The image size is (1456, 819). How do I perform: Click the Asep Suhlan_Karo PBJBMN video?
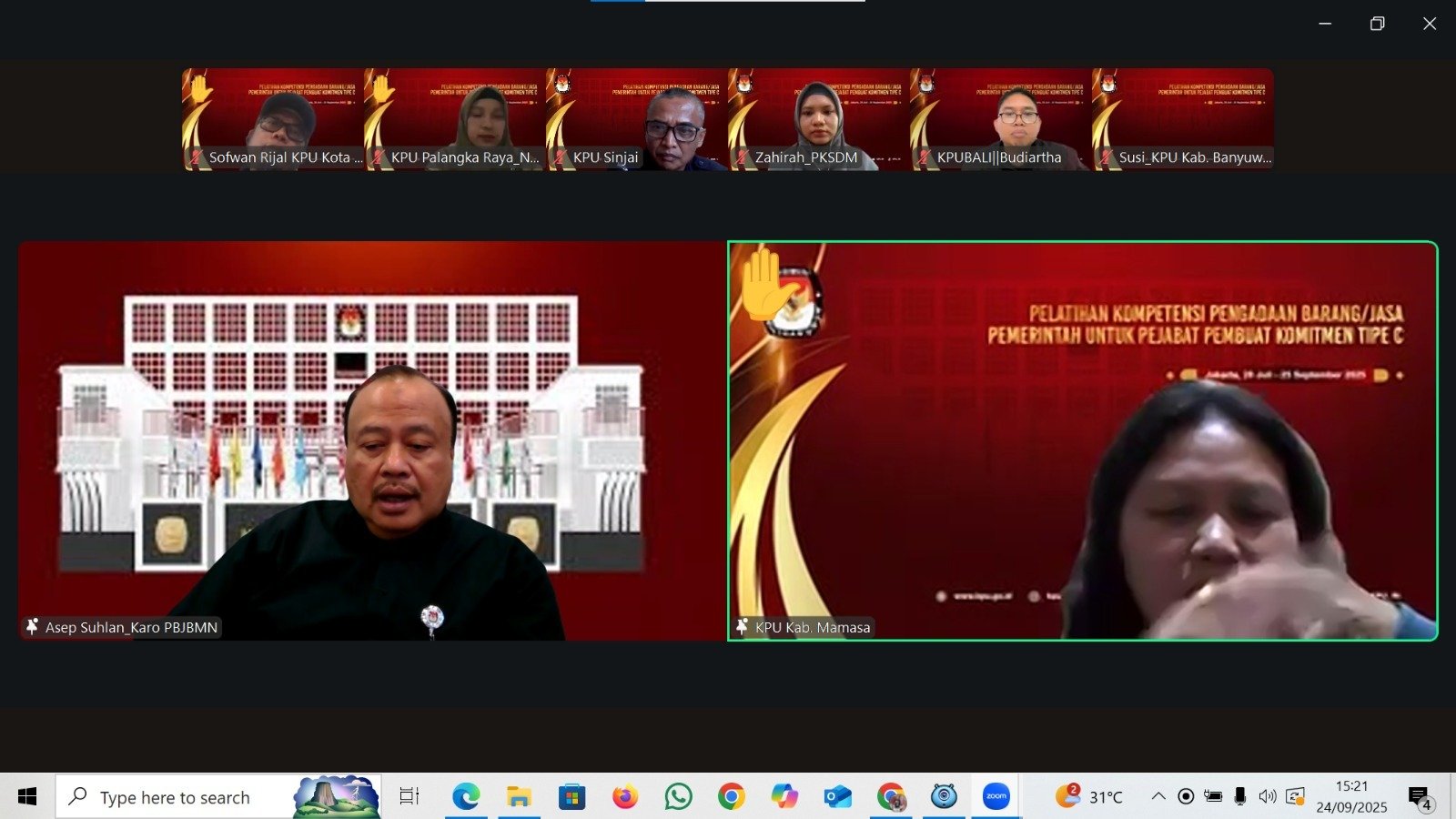tap(371, 440)
